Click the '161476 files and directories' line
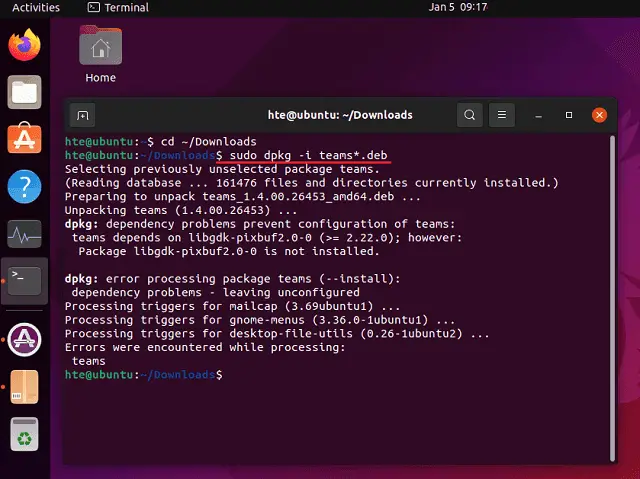 311,183
